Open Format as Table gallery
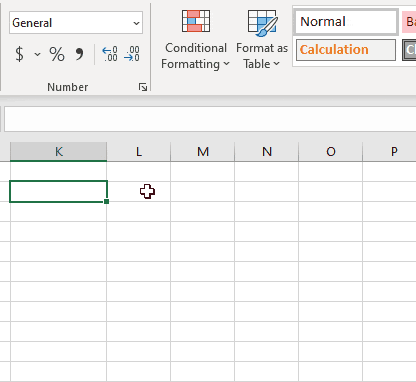Screen dimensions: 416x382 (x=262, y=40)
